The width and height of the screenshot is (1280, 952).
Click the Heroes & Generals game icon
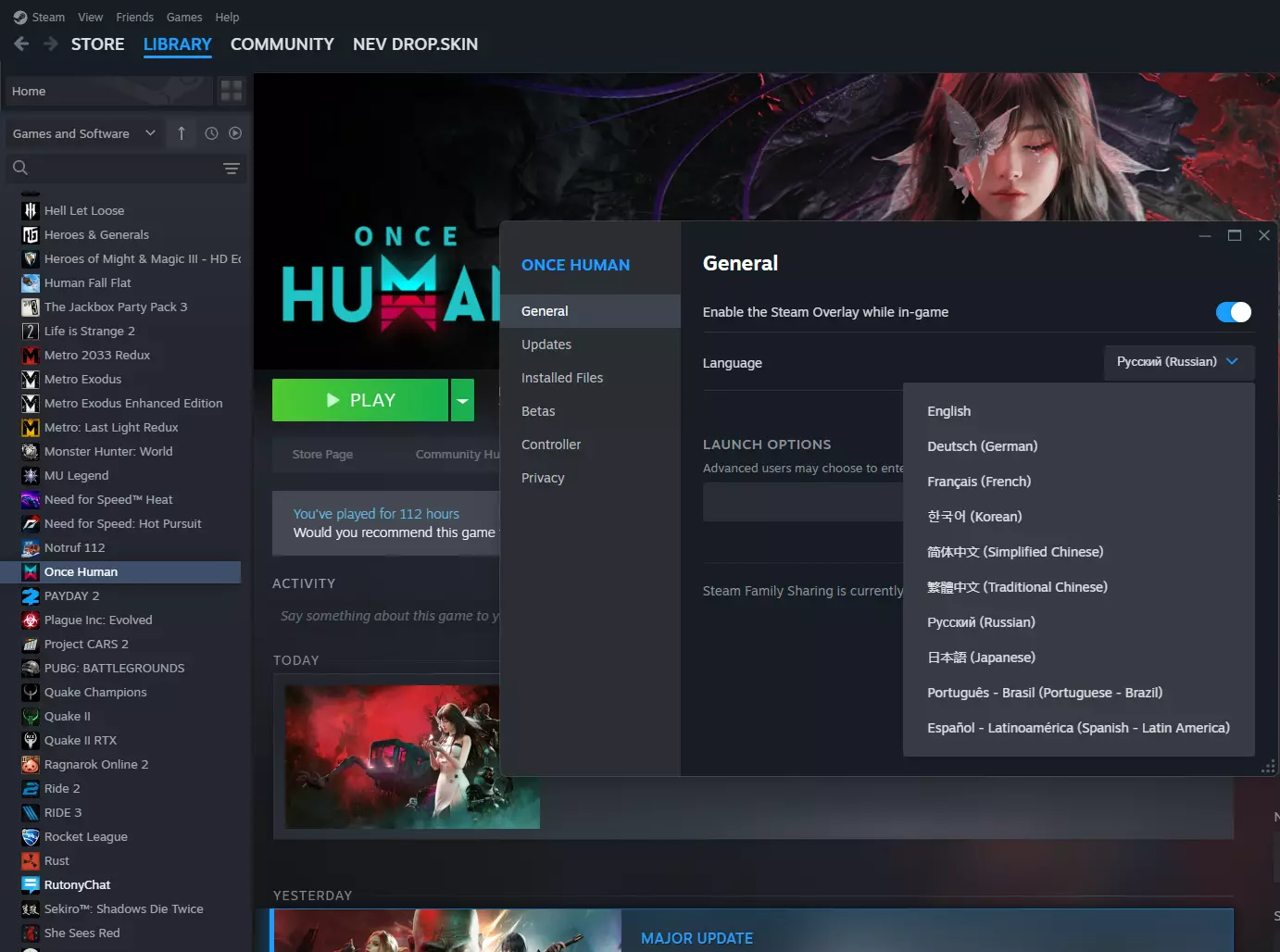(31, 234)
